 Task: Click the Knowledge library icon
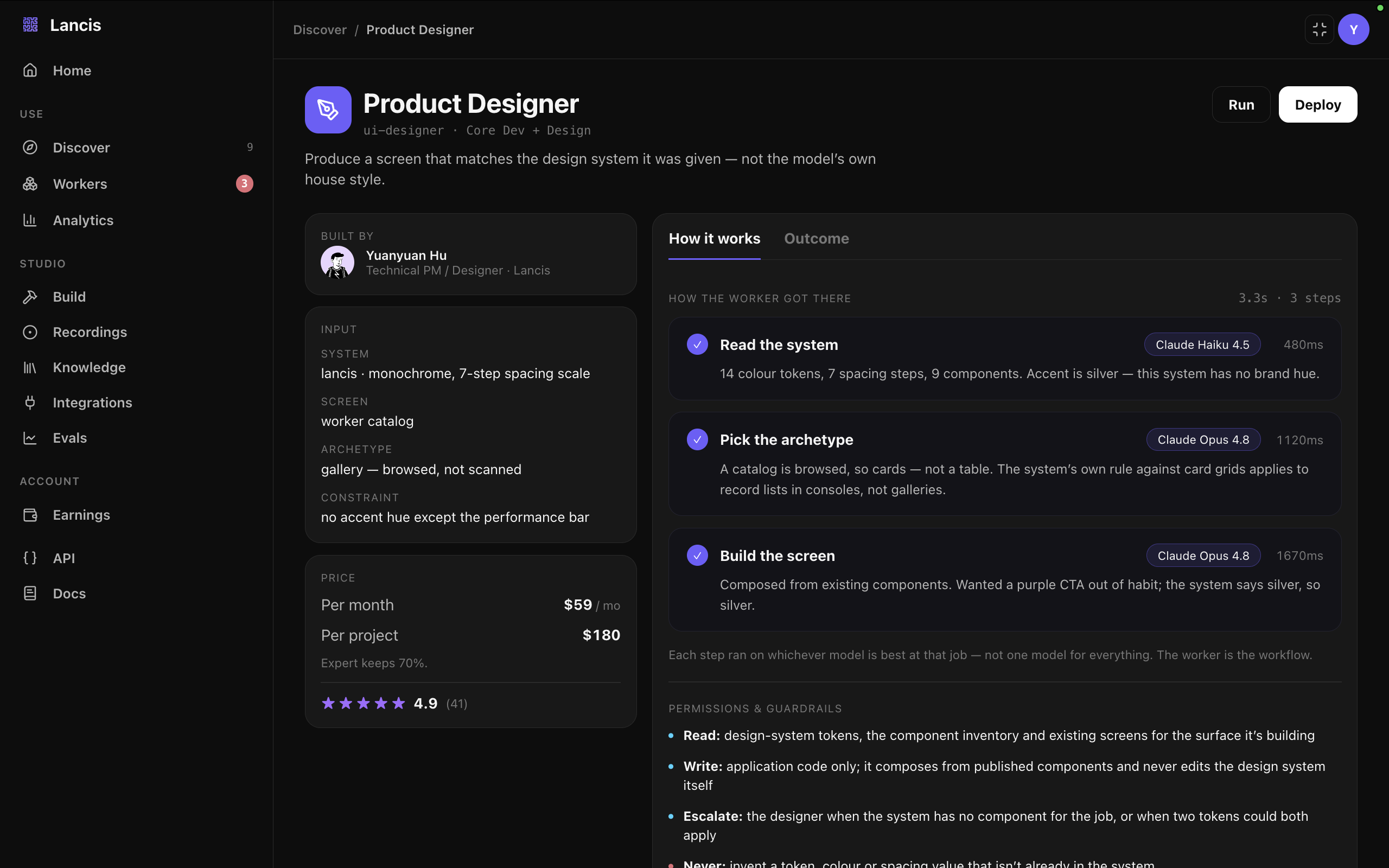point(30,367)
